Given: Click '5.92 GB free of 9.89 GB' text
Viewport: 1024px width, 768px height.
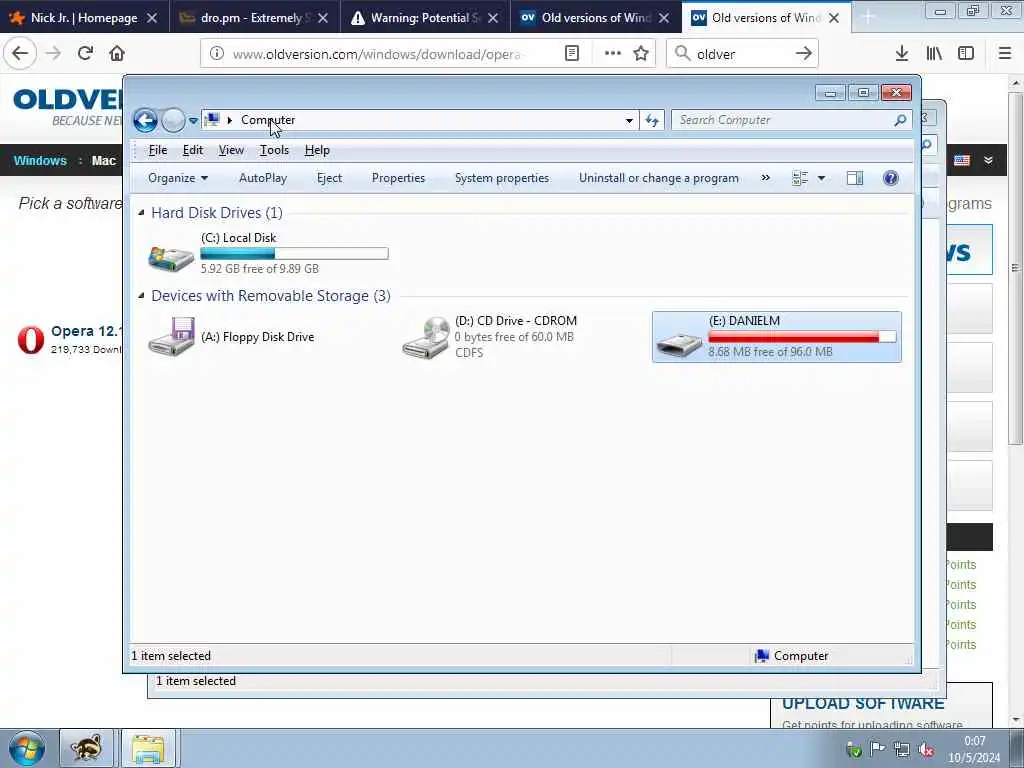Looking at the screenshot, I should [260, 268].
